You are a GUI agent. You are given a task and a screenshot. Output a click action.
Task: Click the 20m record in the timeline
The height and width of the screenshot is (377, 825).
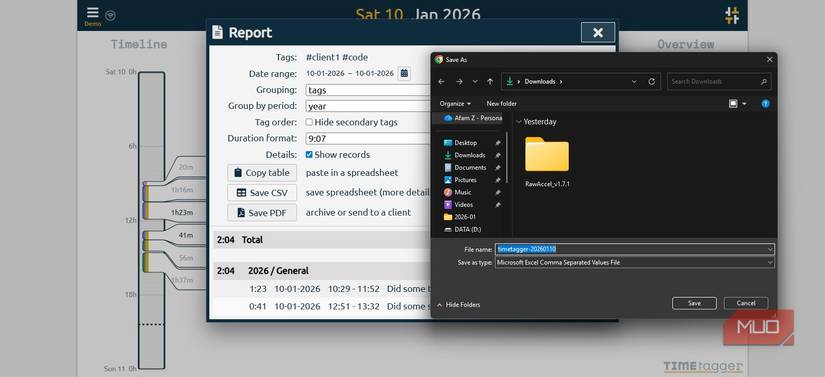(x=186, y=167)
